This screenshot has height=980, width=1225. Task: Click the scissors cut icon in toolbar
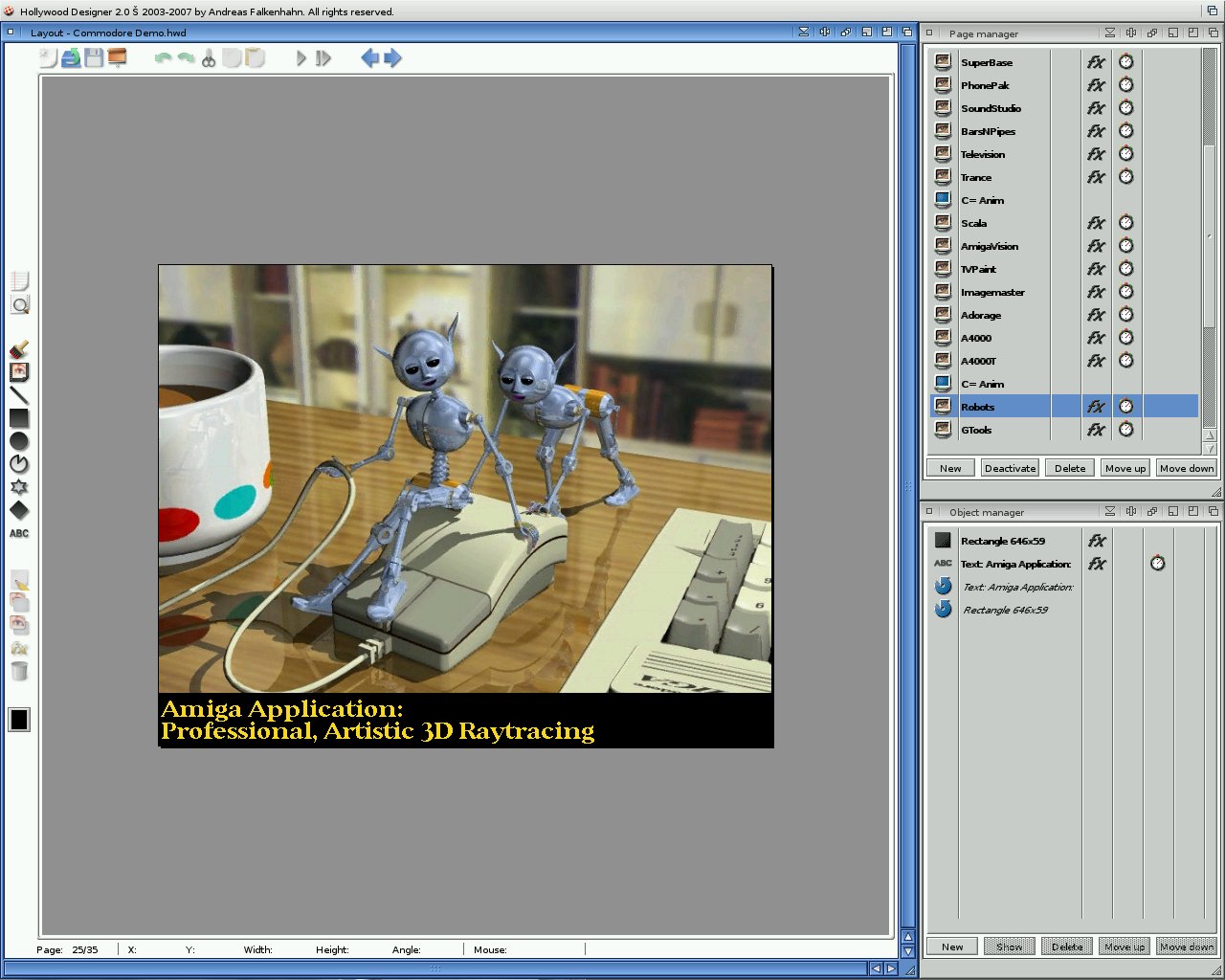coord(209,58)
